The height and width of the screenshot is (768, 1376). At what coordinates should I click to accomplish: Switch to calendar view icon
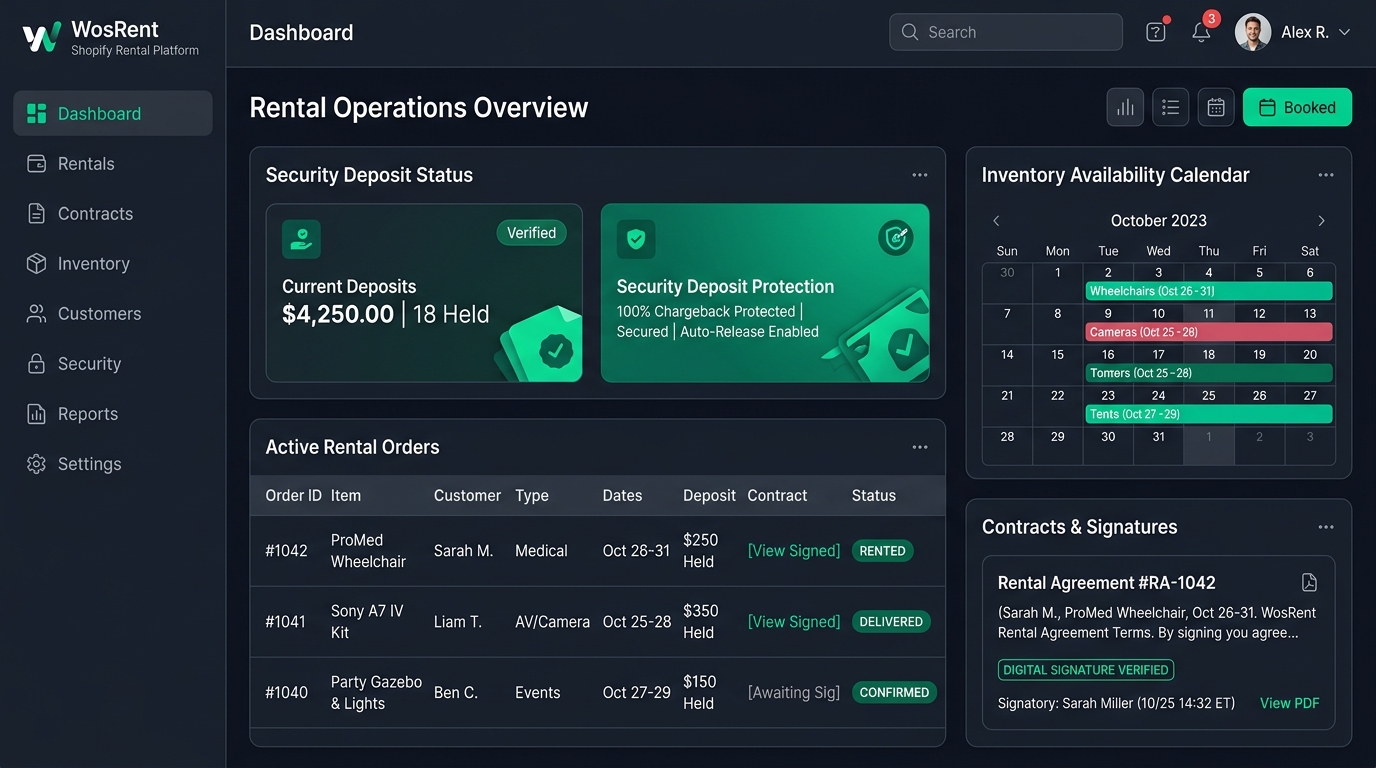(1216, 107)
